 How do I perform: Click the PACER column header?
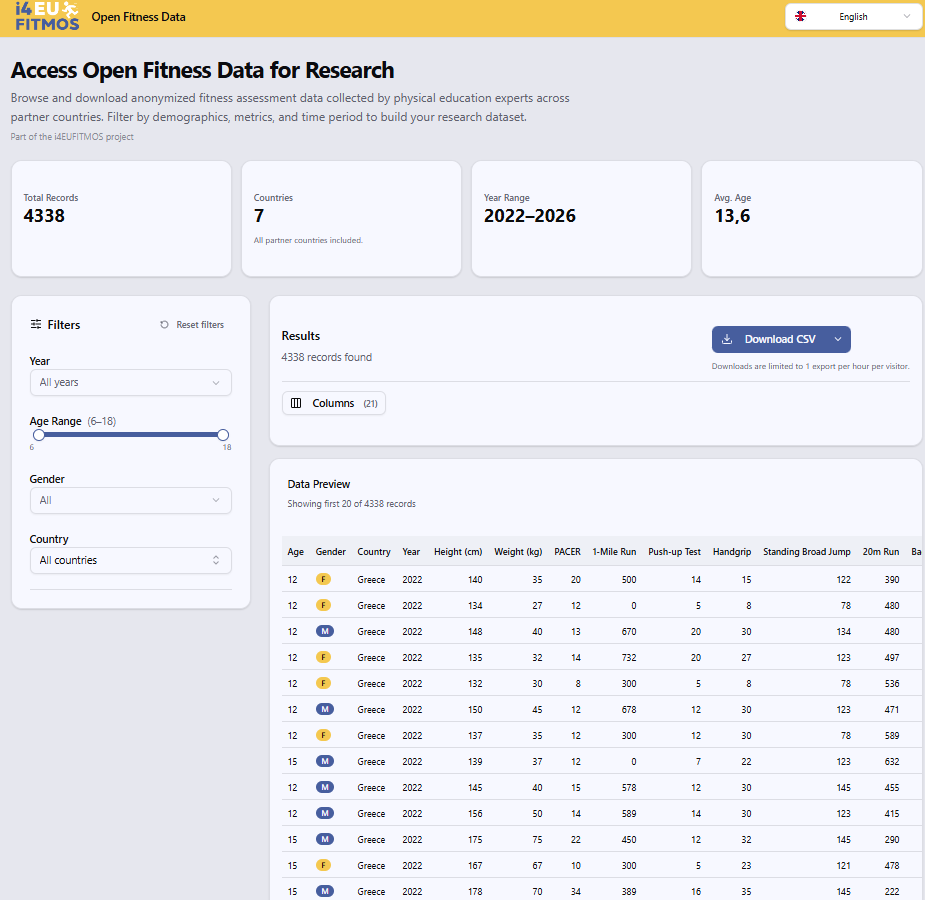[x=568, y=552]
